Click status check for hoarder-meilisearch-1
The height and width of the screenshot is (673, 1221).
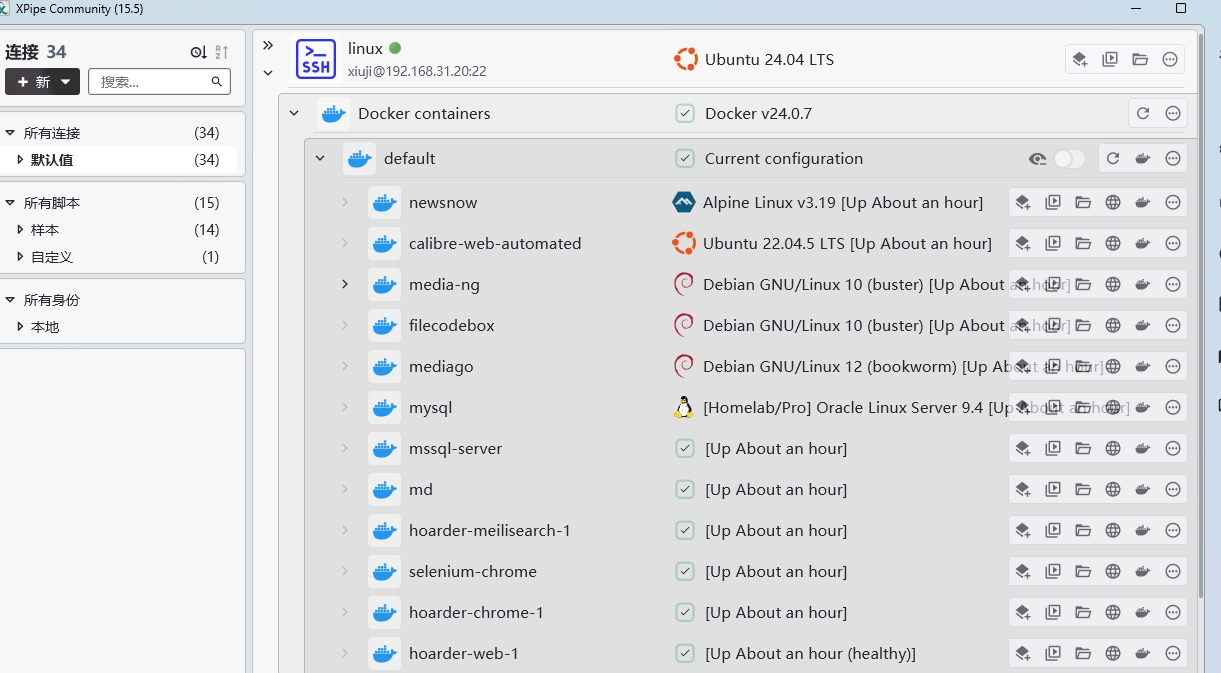[x=685, y=530]
